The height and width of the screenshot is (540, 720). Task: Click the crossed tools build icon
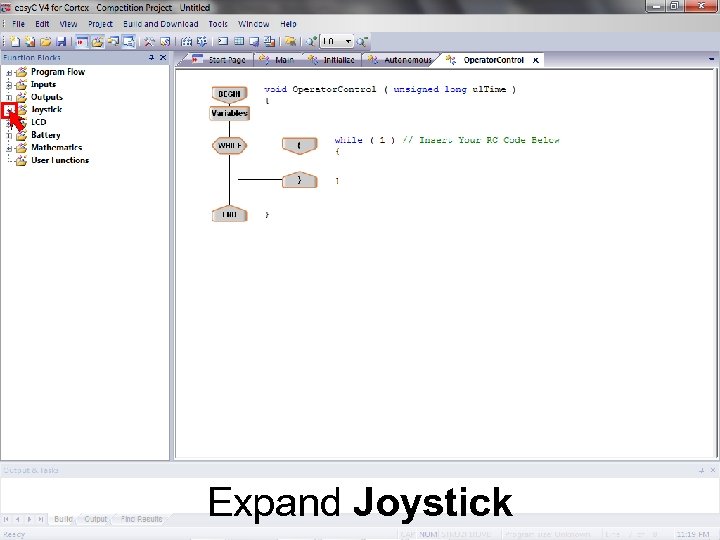(x=149, y=42)
